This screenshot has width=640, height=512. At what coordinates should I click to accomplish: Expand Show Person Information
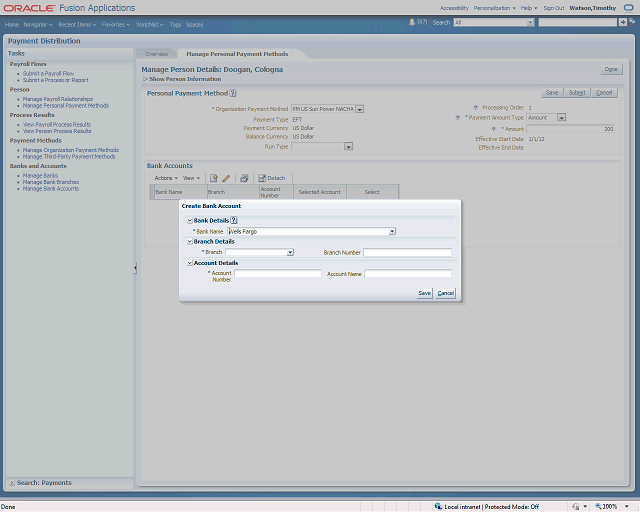145,79
